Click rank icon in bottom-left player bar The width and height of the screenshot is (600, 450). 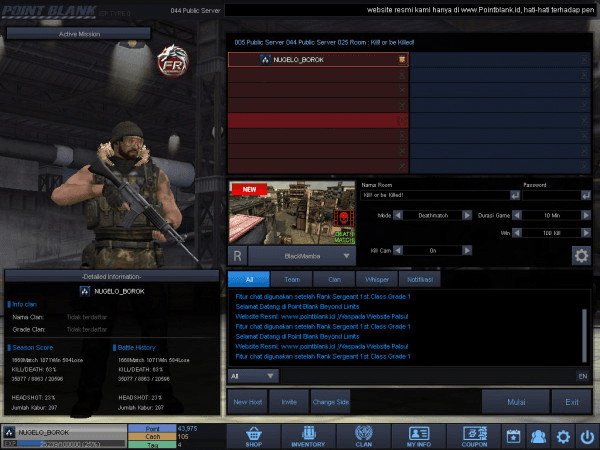point(9,432)
